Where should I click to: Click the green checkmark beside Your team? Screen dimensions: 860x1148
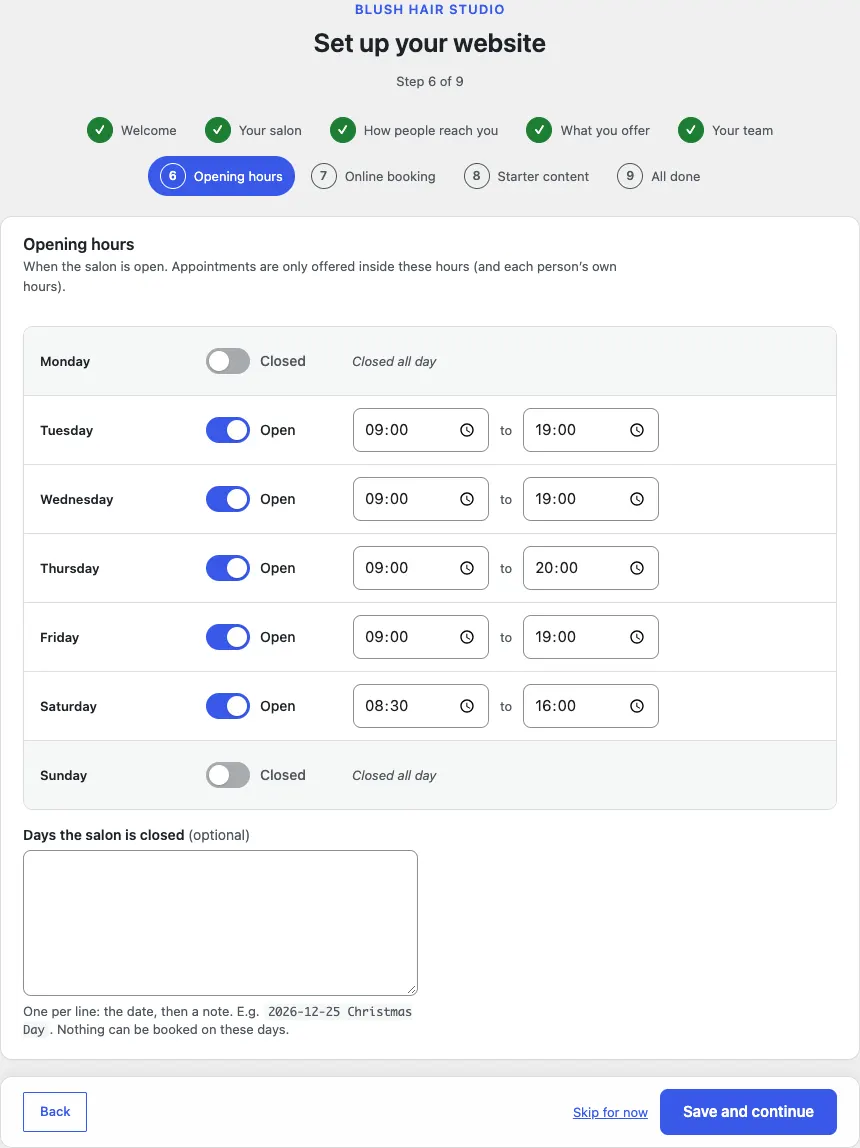click(x=691, y=130)
